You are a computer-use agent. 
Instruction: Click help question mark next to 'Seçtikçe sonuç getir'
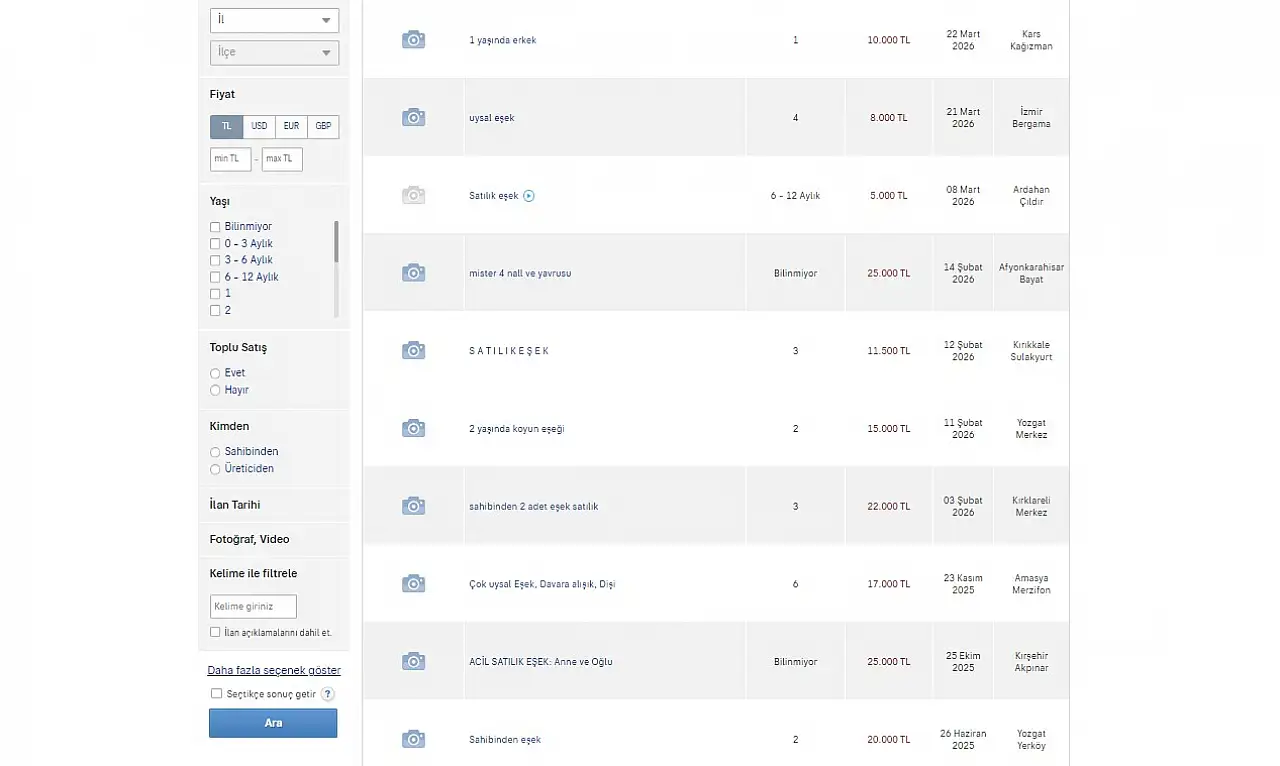coord(327,694)
